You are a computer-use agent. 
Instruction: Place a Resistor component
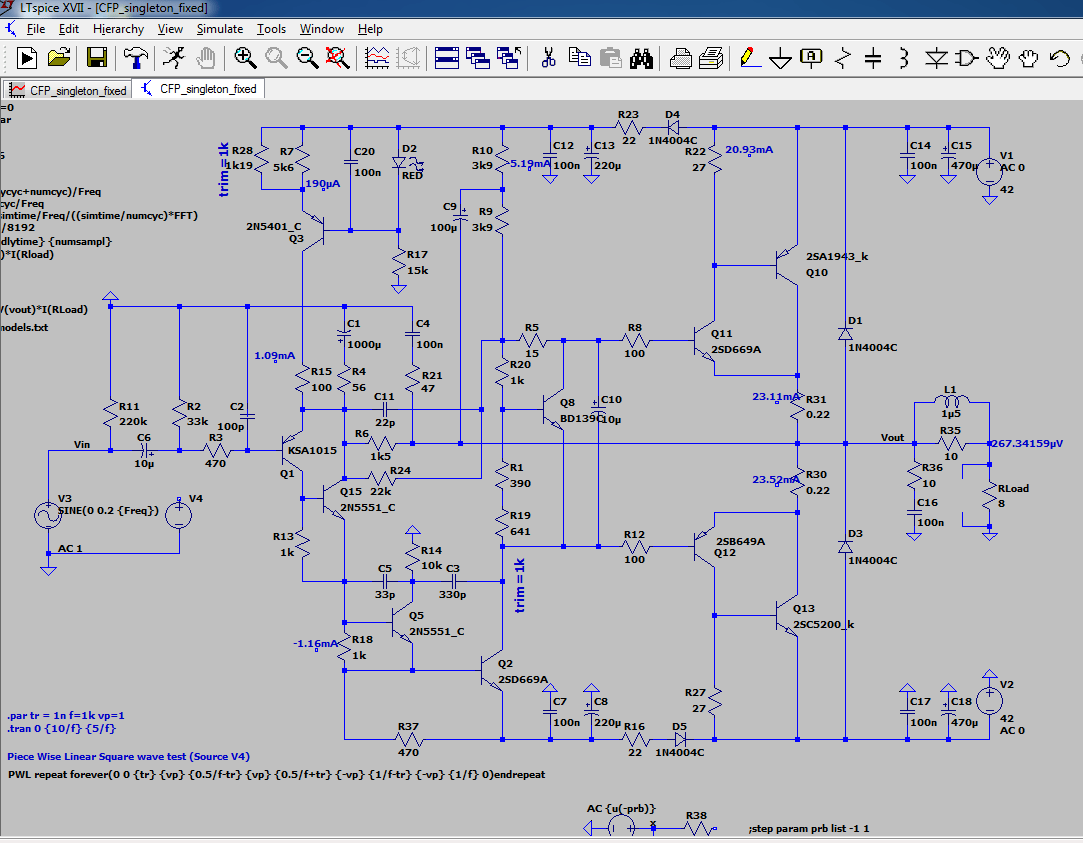point(843,58)
